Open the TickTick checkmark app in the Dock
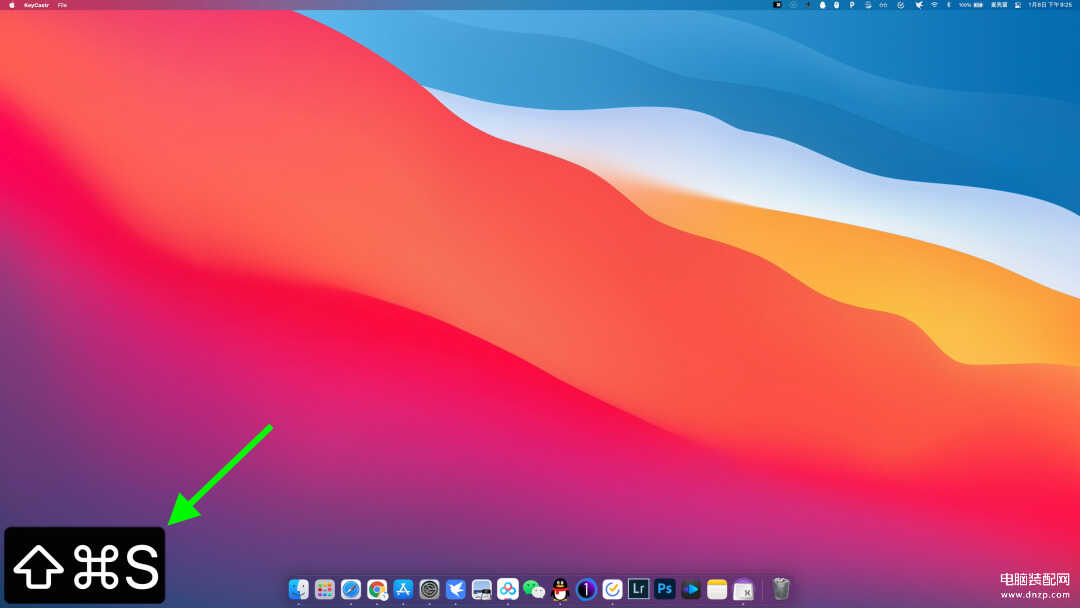This screenshot has width=1080, height=608. click(613, 589)
